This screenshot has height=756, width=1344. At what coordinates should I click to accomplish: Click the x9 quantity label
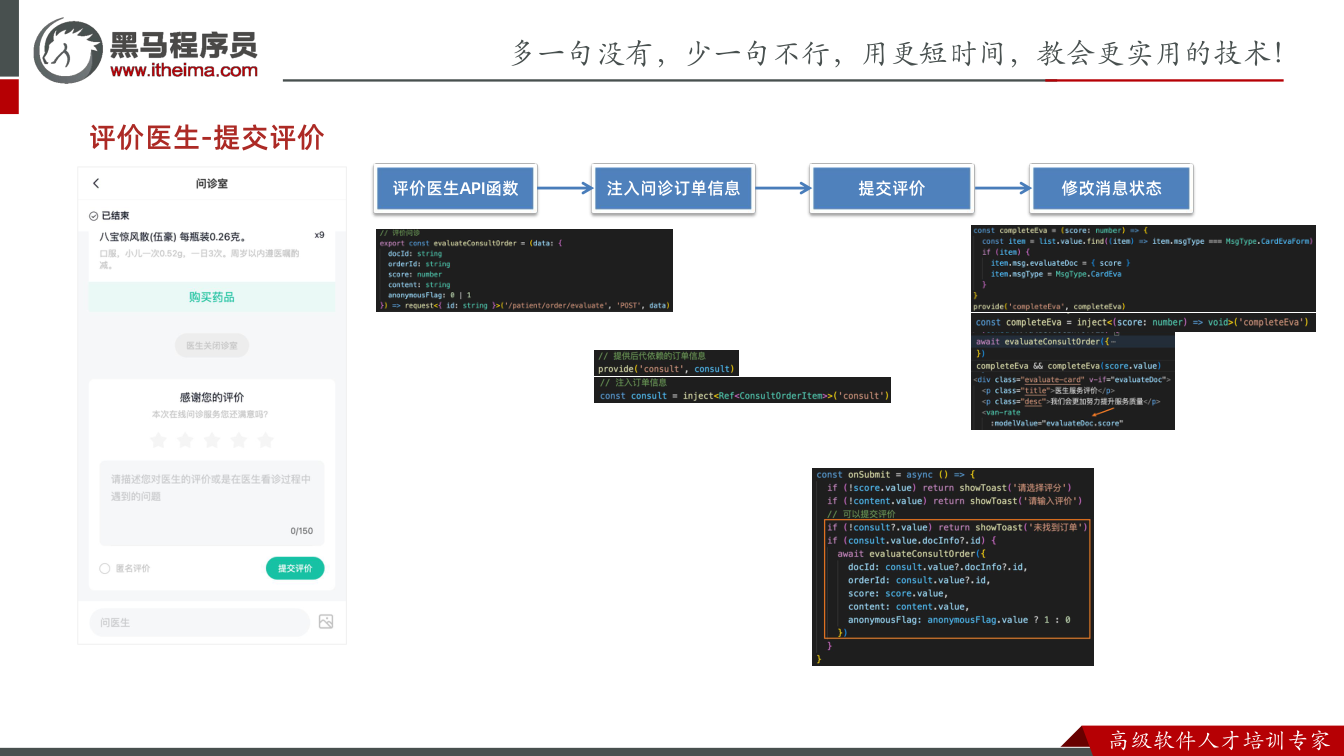click(x=319, y=235)
